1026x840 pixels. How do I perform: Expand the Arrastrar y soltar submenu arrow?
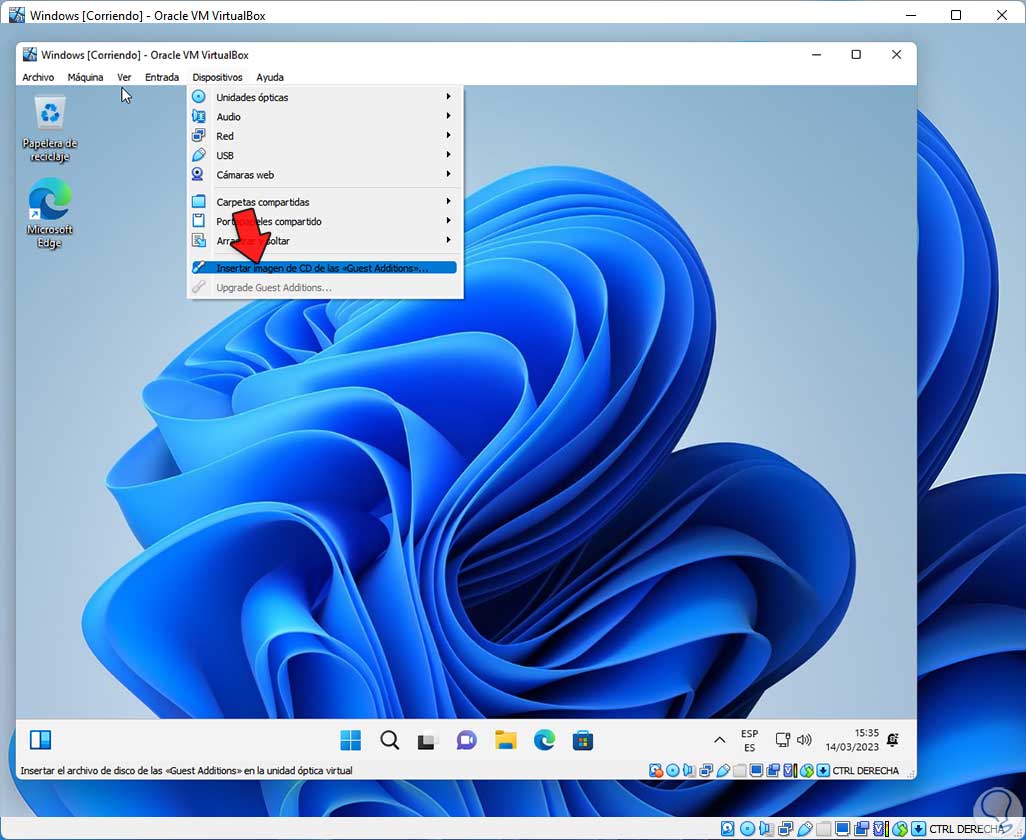click(448, 240)
